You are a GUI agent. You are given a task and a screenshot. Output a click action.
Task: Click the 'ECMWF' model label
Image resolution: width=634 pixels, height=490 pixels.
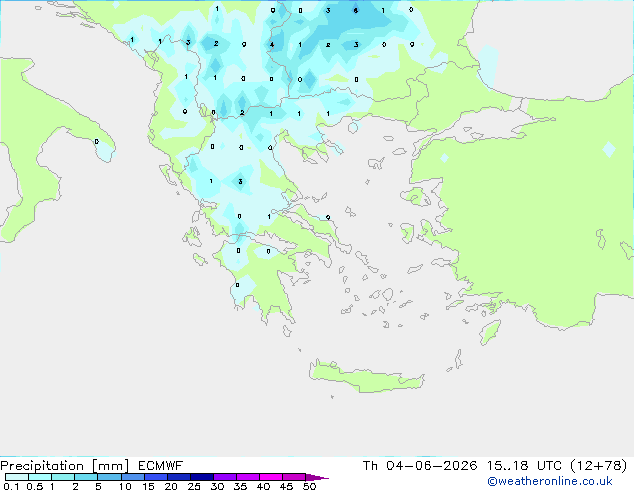[160, 466]
